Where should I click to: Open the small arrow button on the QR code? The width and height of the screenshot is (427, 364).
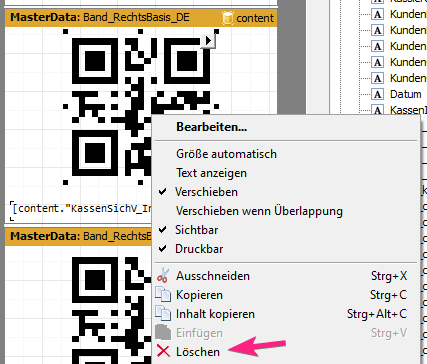(x=208, y=41)
